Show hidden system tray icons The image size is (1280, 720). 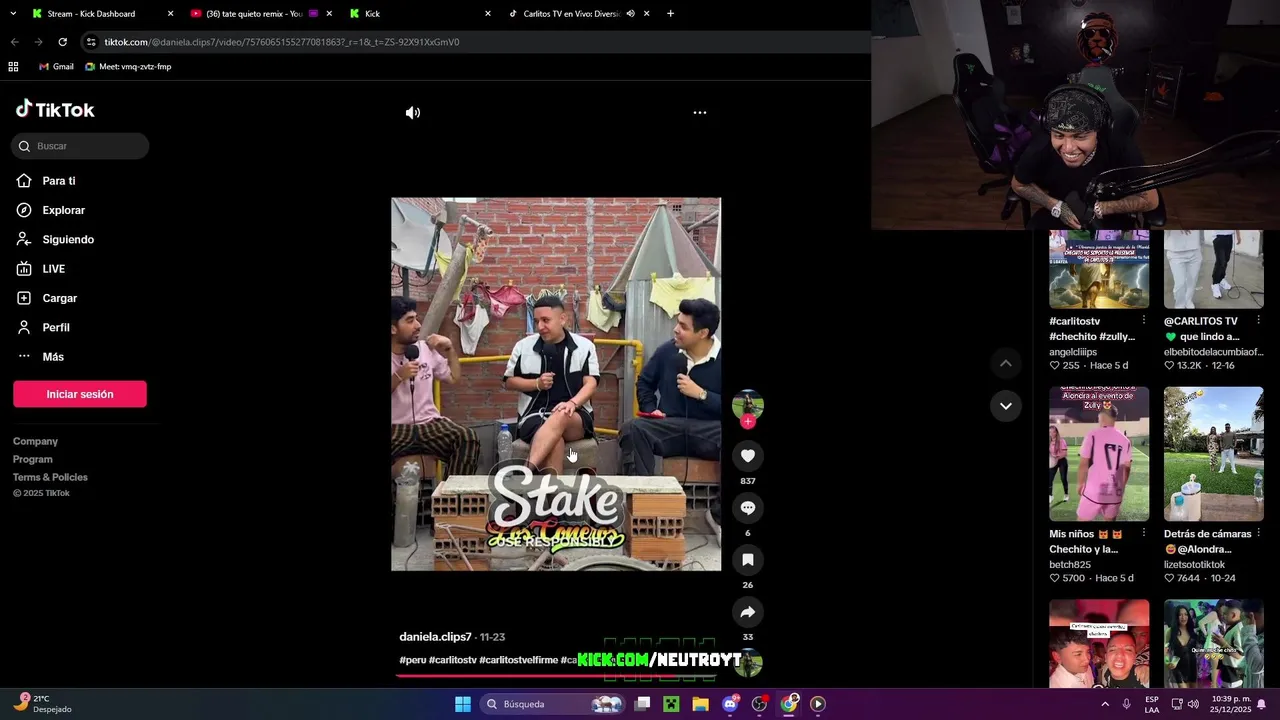tap(1103, 704)
